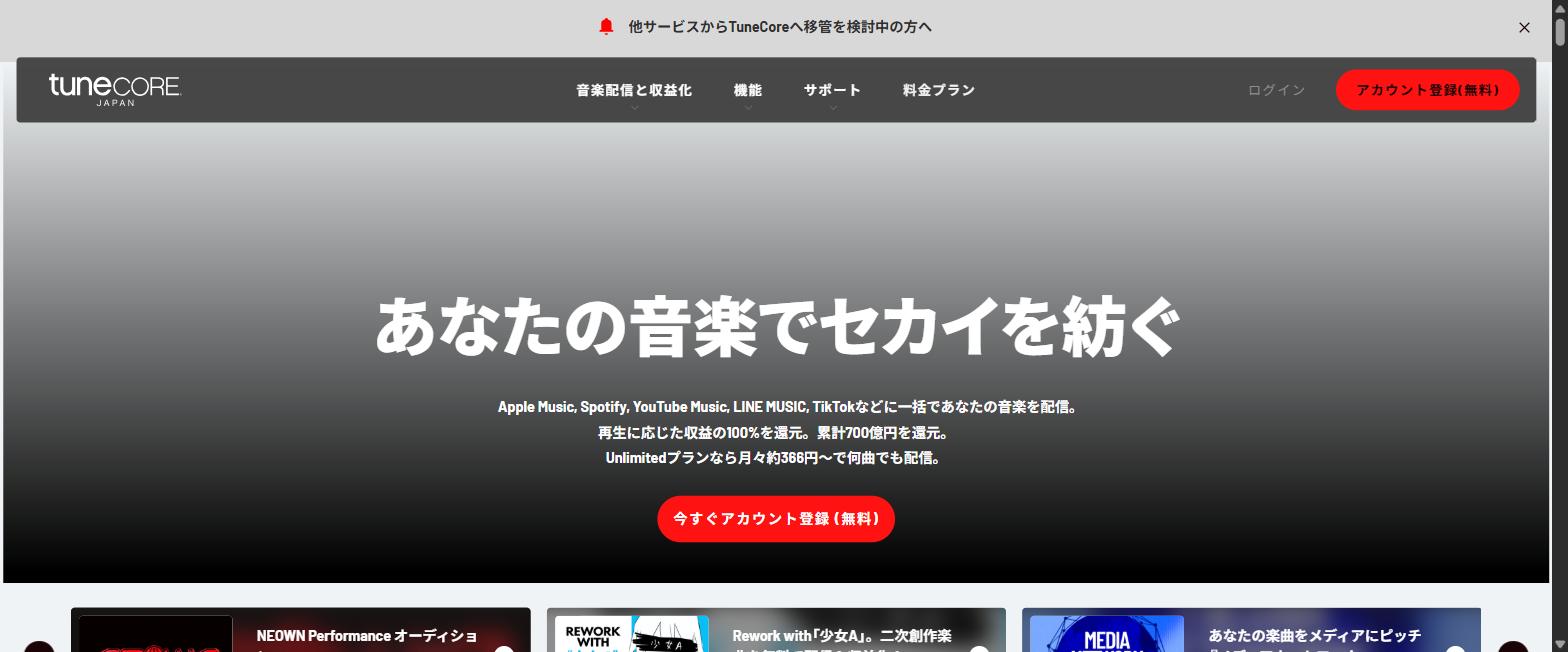Click the page vertical scrollbar thumb
The image size is (1568, 652).
point(1559,32)
